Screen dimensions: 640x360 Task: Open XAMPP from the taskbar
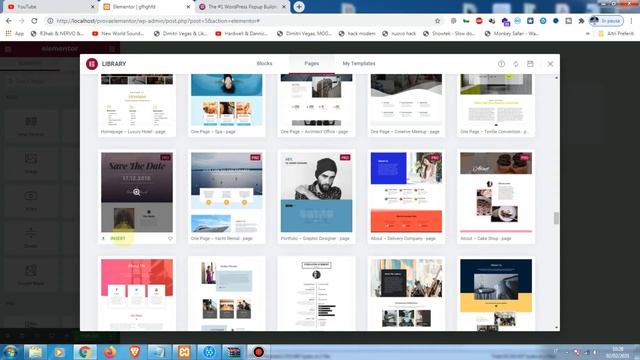pyautogui.click(x=184, y=352)
